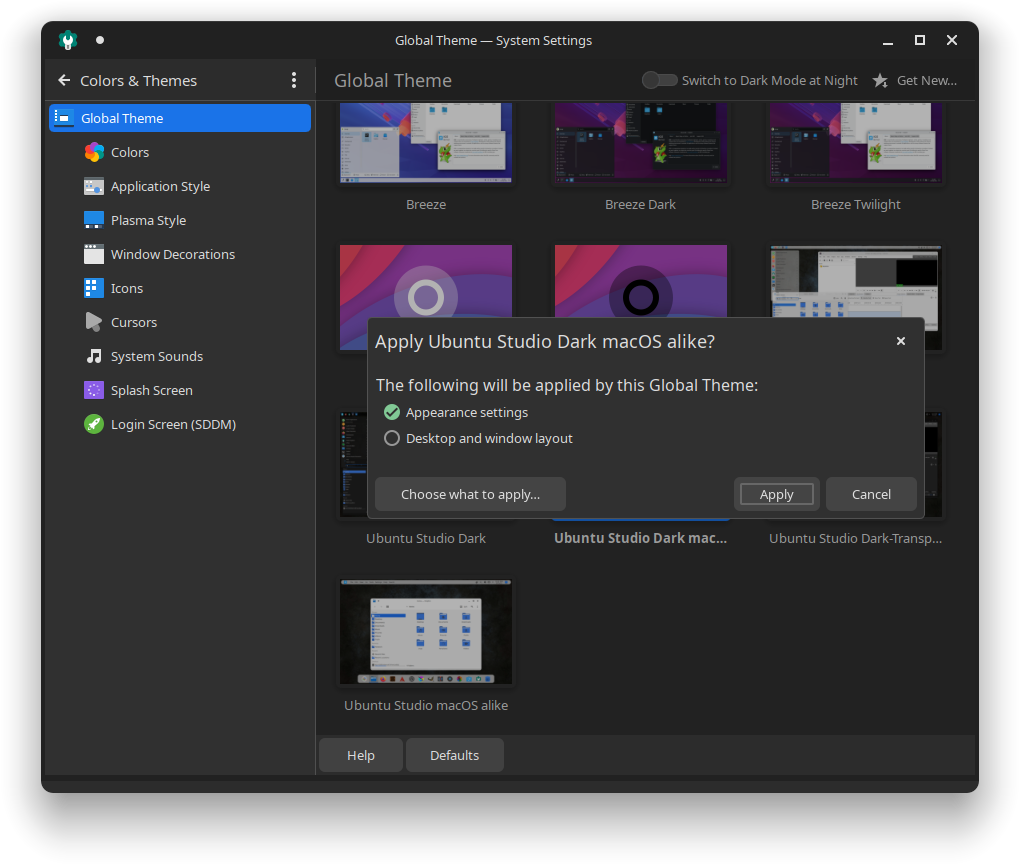1020x865 pixels.
Task: Uncheck Appearance settings checkbox
Action: pyautogui.click(x=392, y=412)
